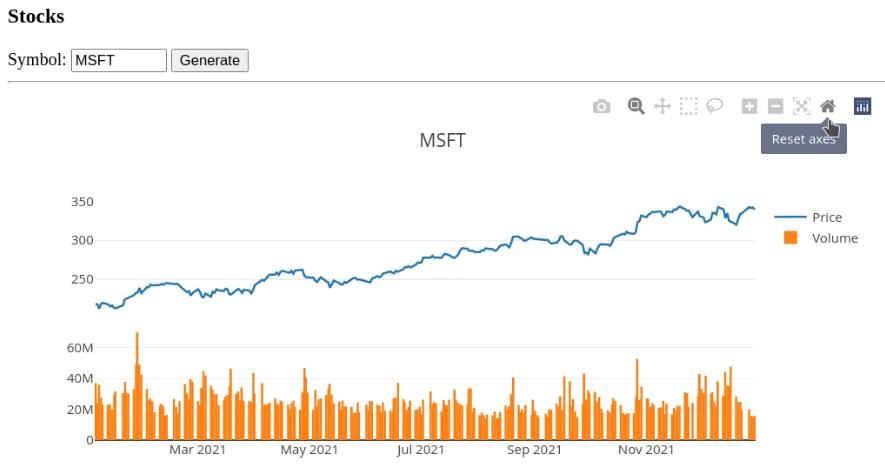Click the 350 price axis tick
The height and width of the screenshot is (469, 885).
coord(82,202)
